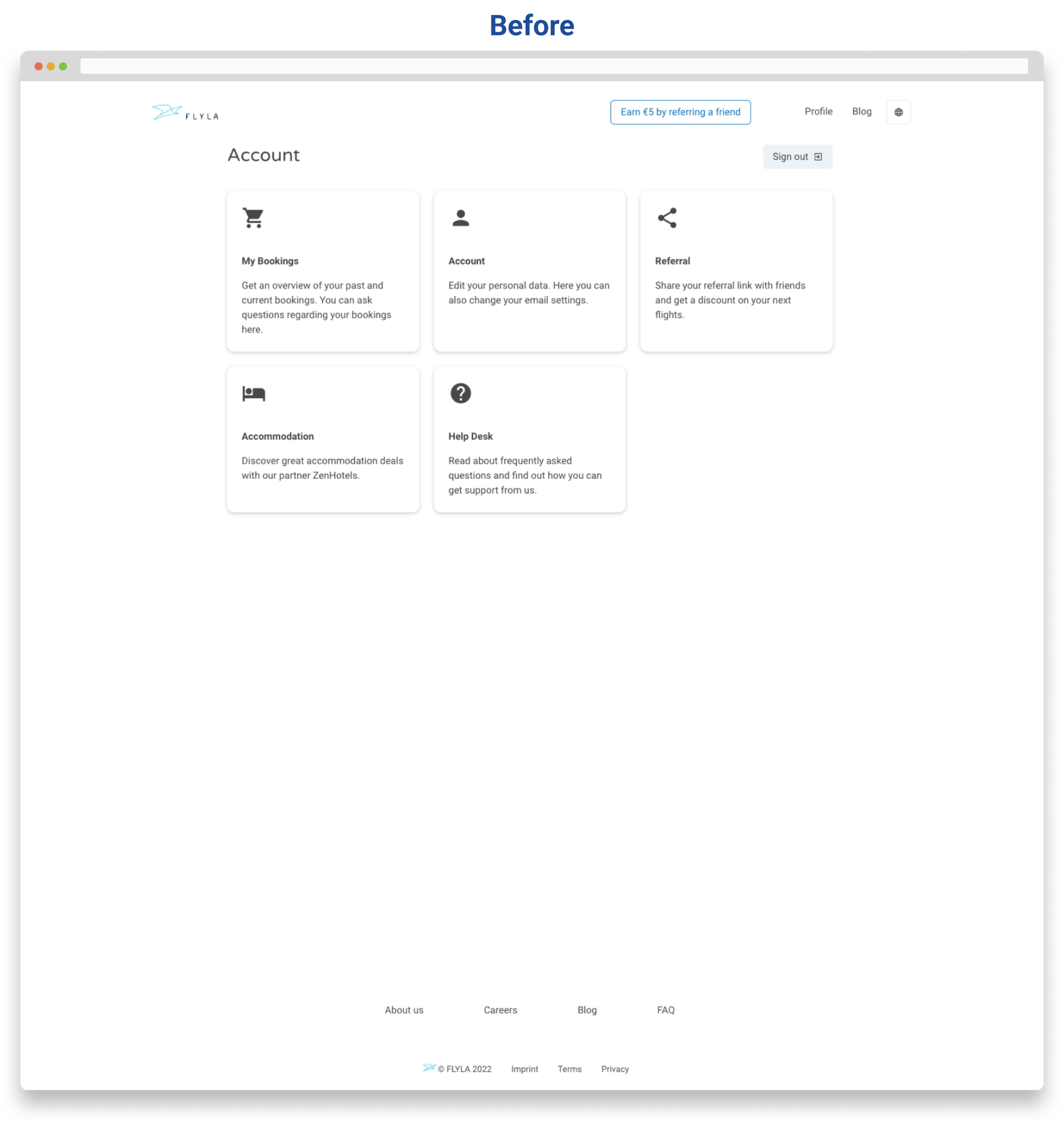1064x1124 pixels.
Task: Open the About us footer link
Action: [404, 1010]
